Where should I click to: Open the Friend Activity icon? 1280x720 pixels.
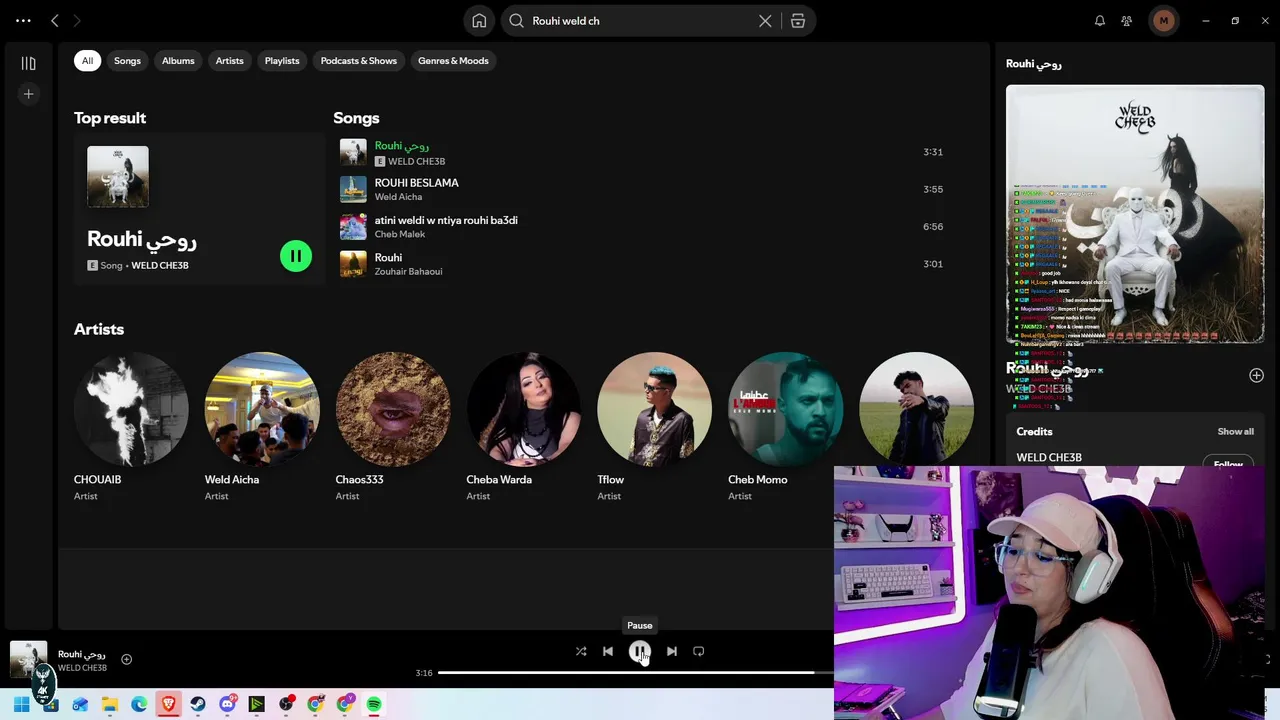(x=1127, y=21)
